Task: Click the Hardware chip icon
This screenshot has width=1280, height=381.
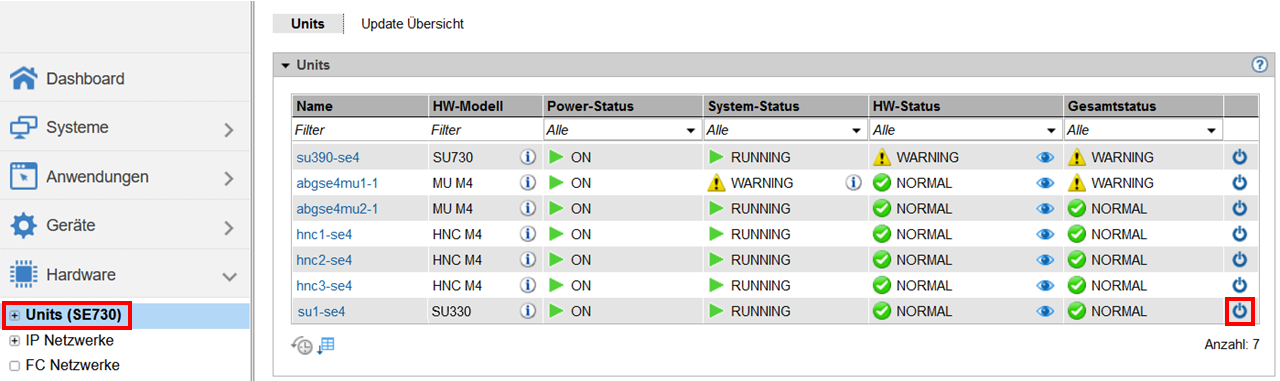Action: click(24, 275)
